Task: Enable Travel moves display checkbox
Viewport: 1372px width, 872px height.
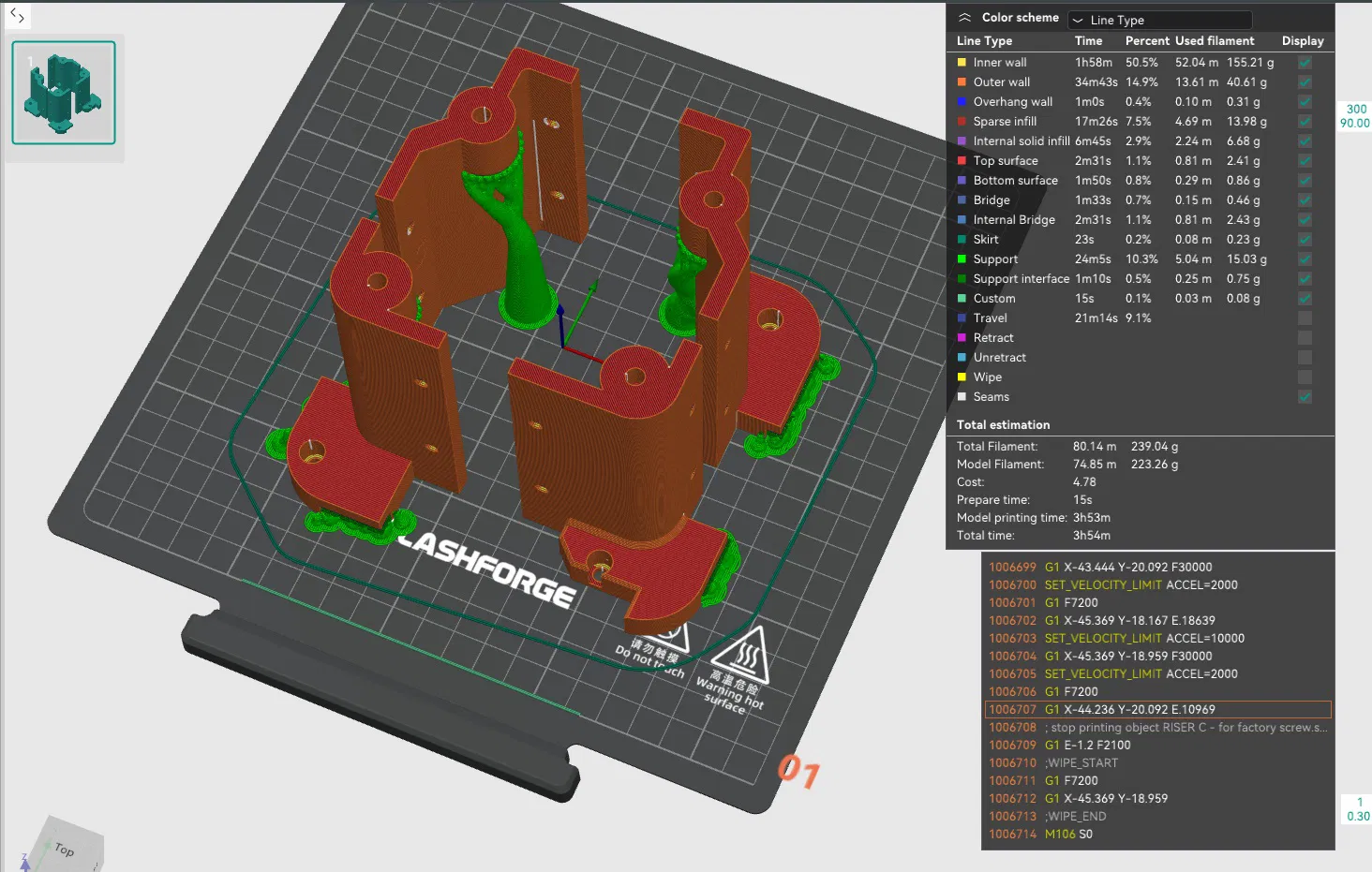Action: tap(1305, 318)
